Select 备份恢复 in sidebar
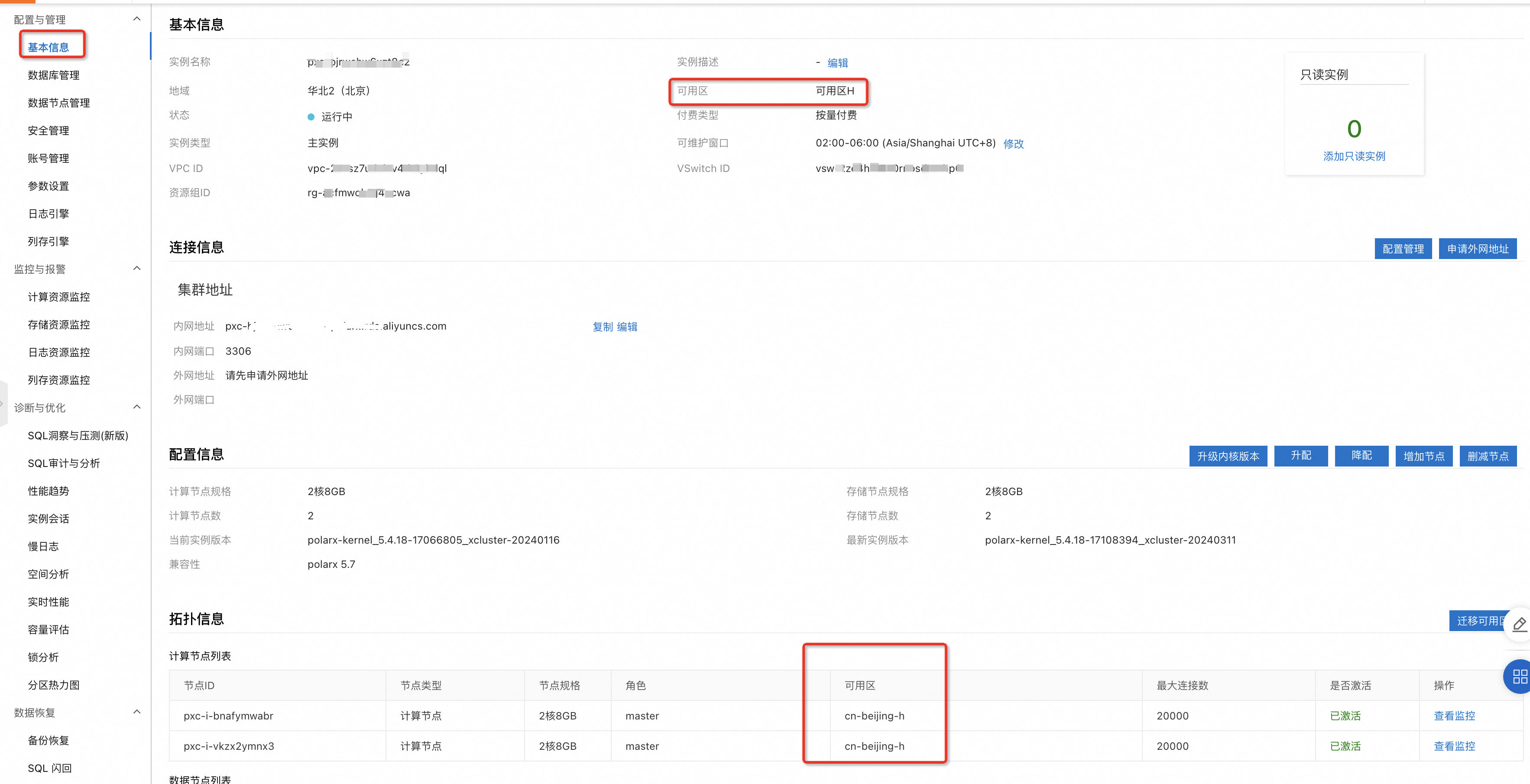This screenshot has width=1530, height=784. (x=48, y=740)
